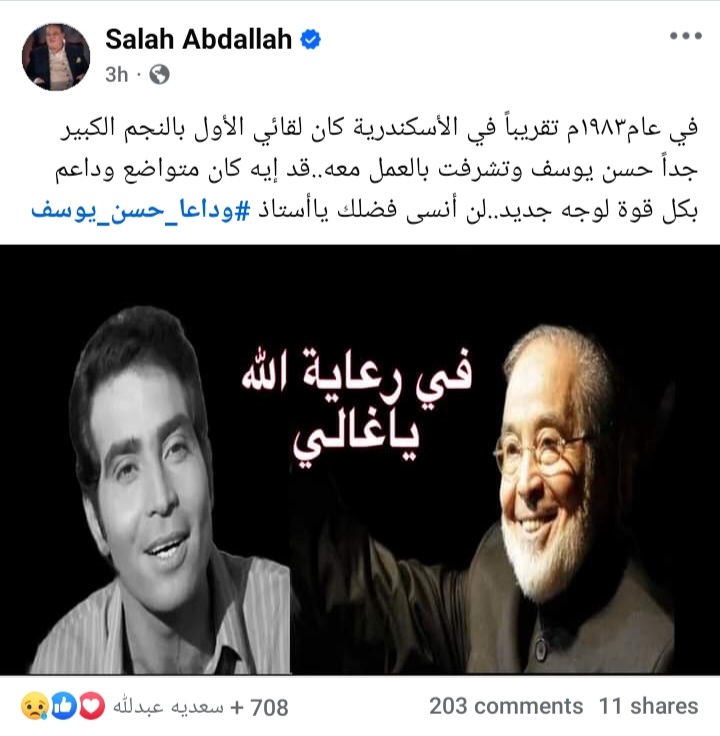
Task: Click the red heart love reaction icon
Action: click(x=92, y=705)
